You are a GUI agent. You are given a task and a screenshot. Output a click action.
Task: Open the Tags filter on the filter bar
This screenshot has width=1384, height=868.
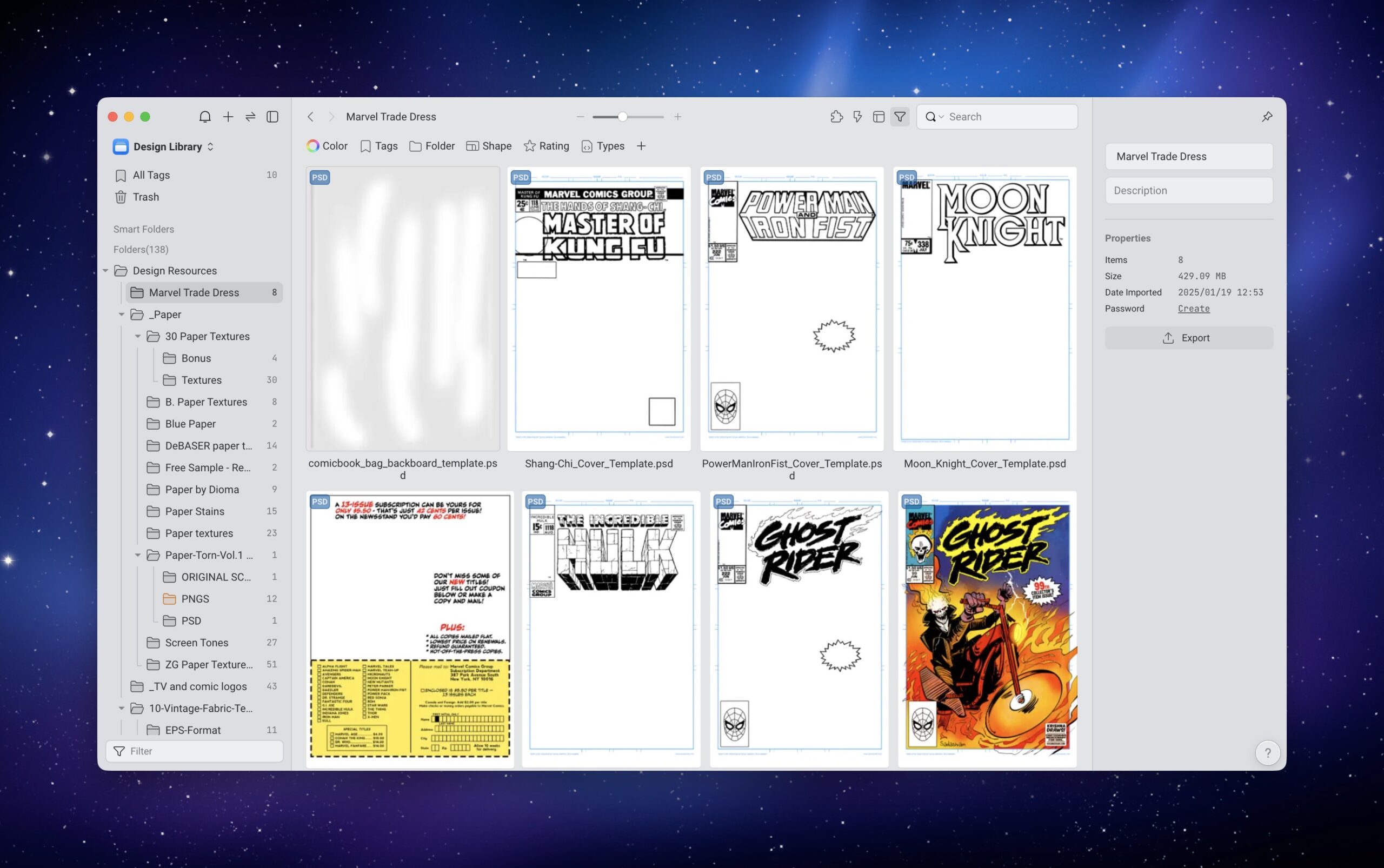(x=378, y=146)
